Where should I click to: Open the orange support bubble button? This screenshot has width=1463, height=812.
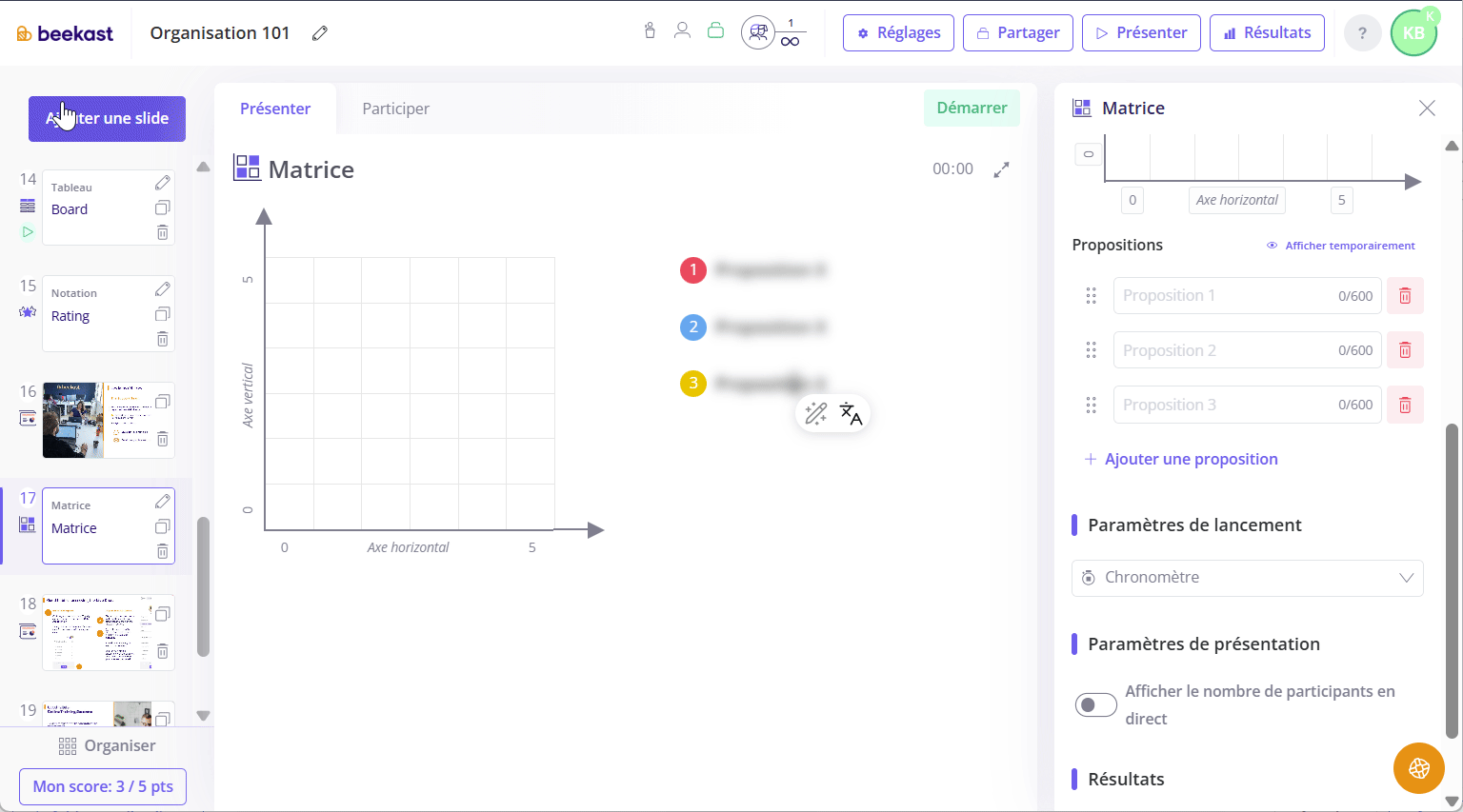pyautogui.click(x=1419, y=768)
